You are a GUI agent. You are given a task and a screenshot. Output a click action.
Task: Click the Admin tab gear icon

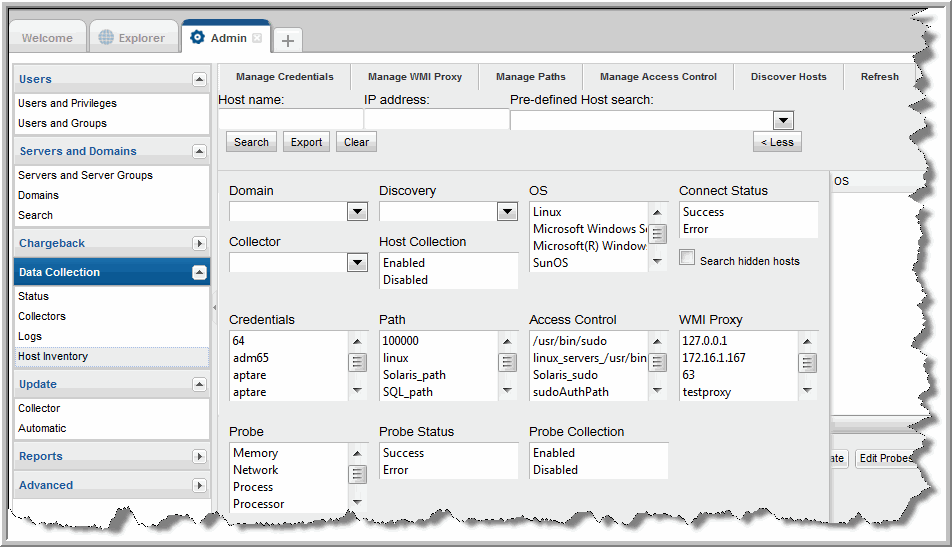point(197,38)
